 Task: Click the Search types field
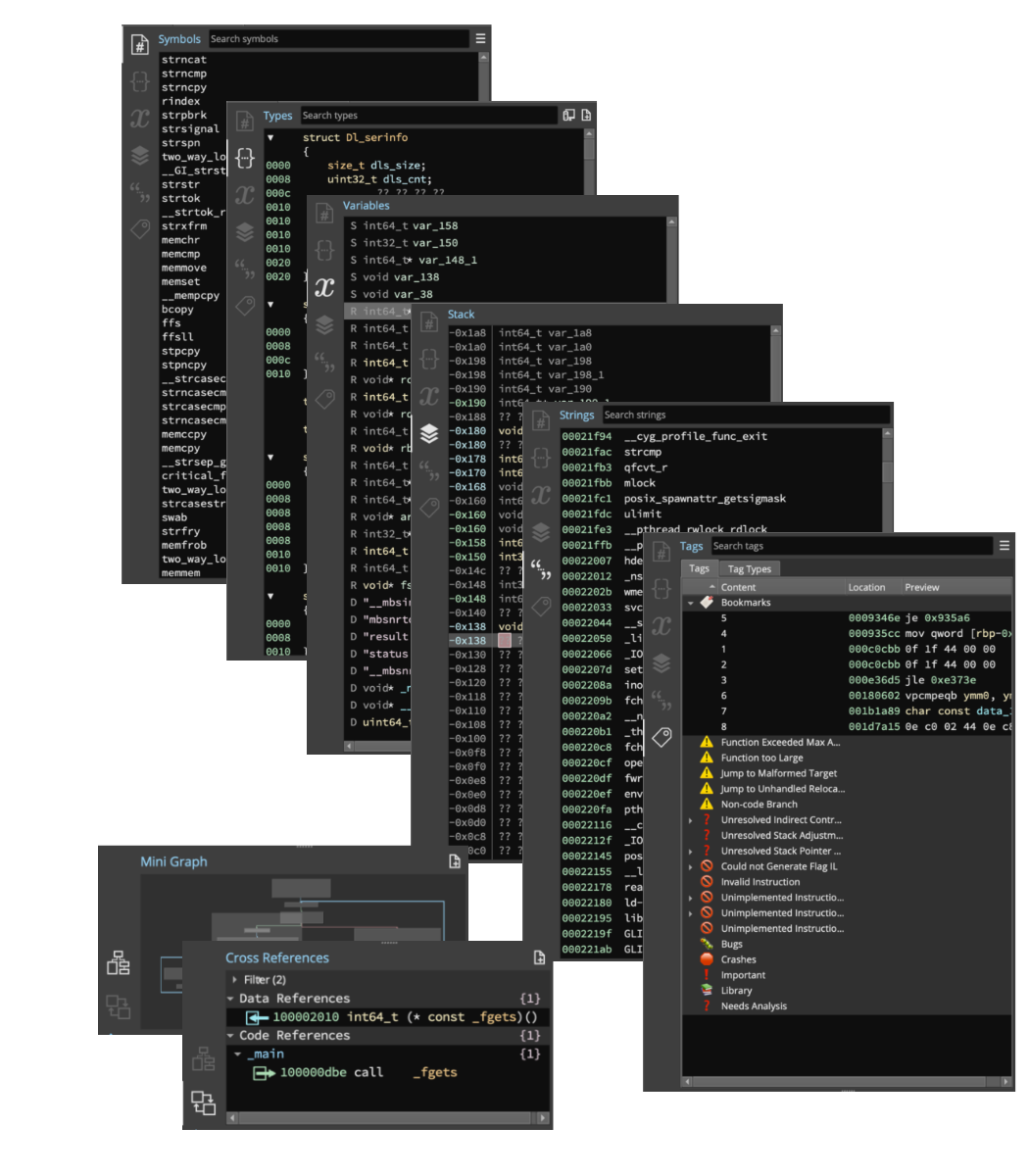click(428, 116)
